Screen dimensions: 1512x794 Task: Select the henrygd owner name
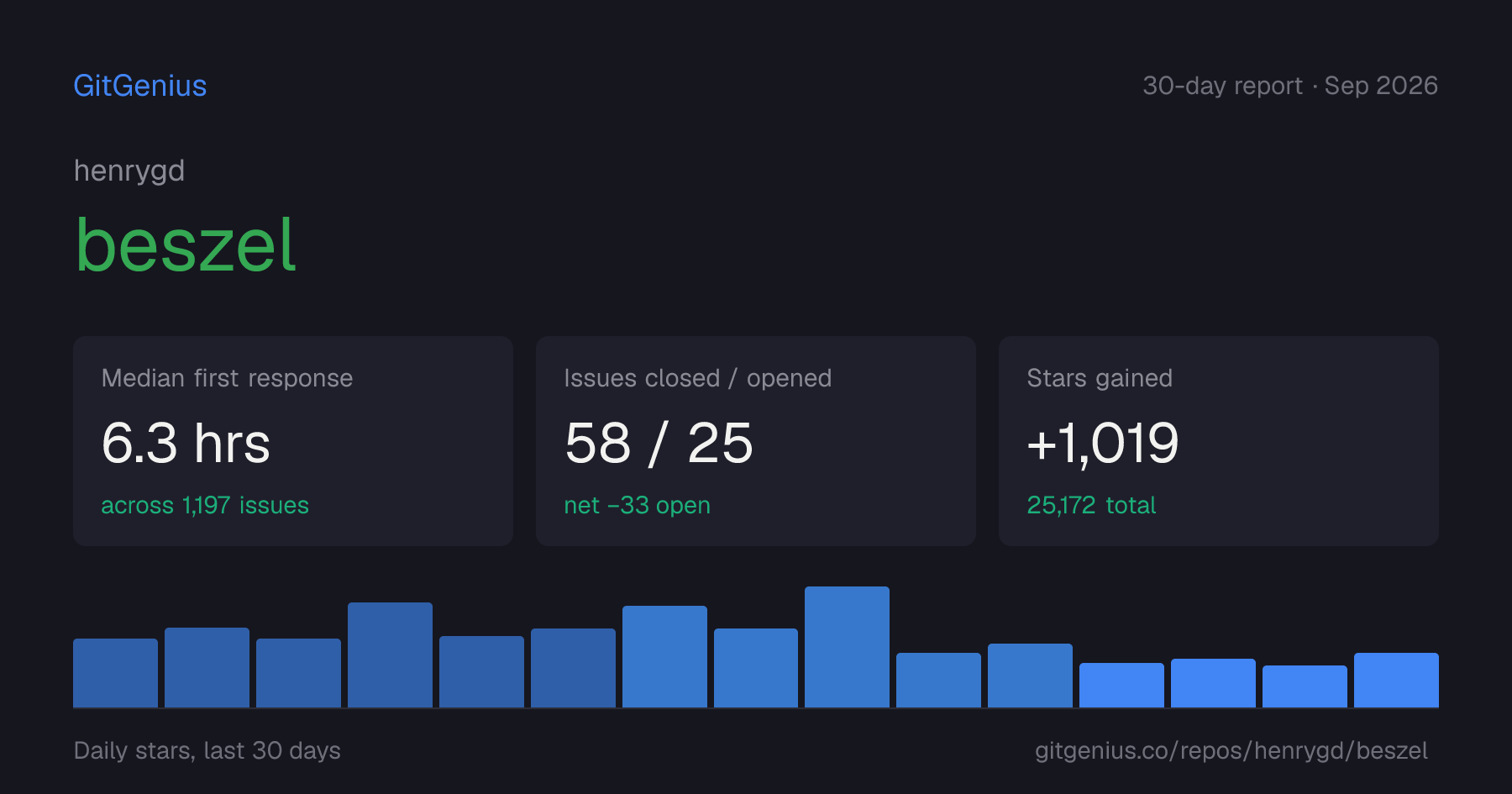click(x=129, y=171)
